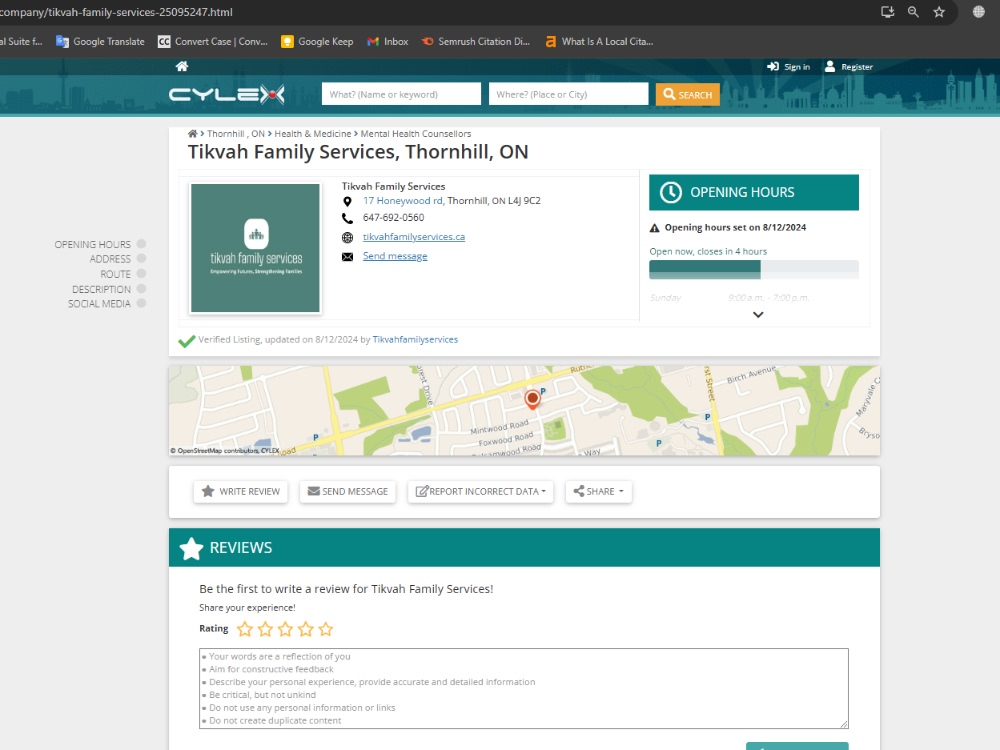
Task: Click the Tikvah Family Services logo thumbnail
Action: tap(255, 248)
